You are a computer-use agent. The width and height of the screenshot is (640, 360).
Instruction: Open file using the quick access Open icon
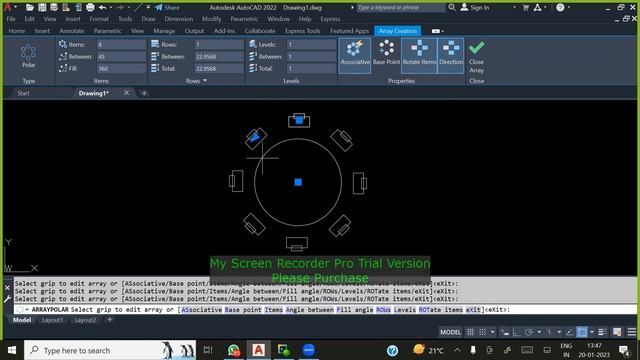tap(30, 7)
